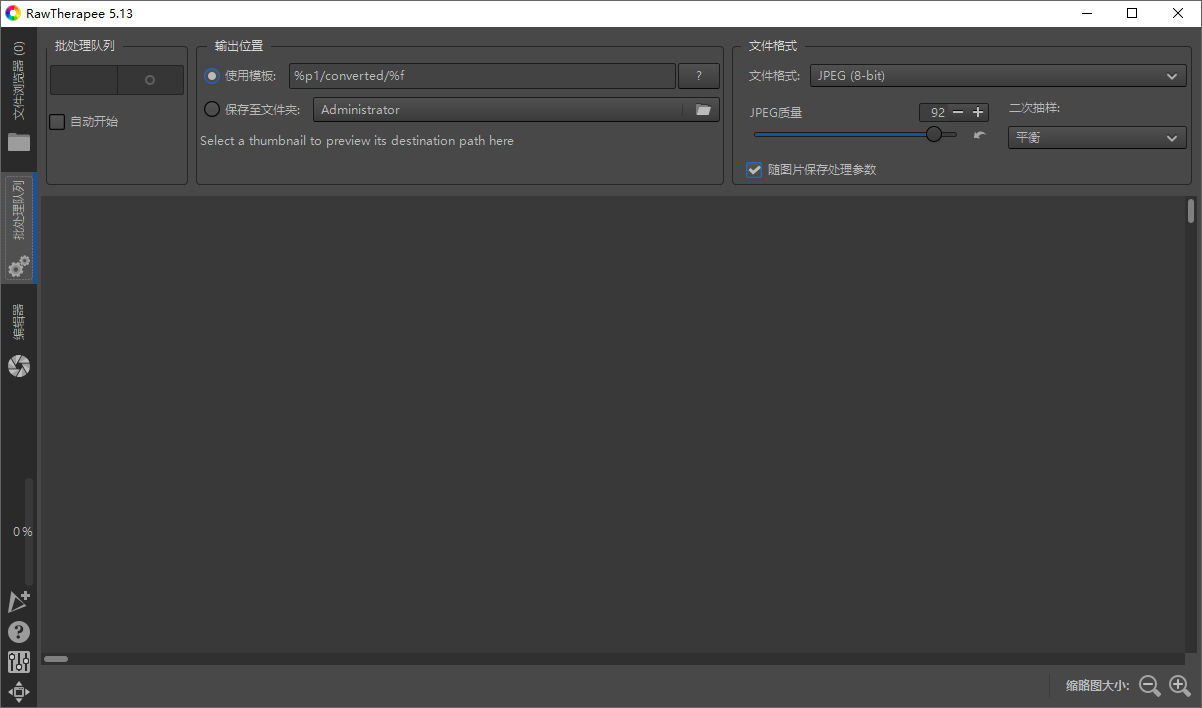Increase JPEG quality with the plus button
The image size is (1202, 708).
pyautogui.click(x=978, y=112)
